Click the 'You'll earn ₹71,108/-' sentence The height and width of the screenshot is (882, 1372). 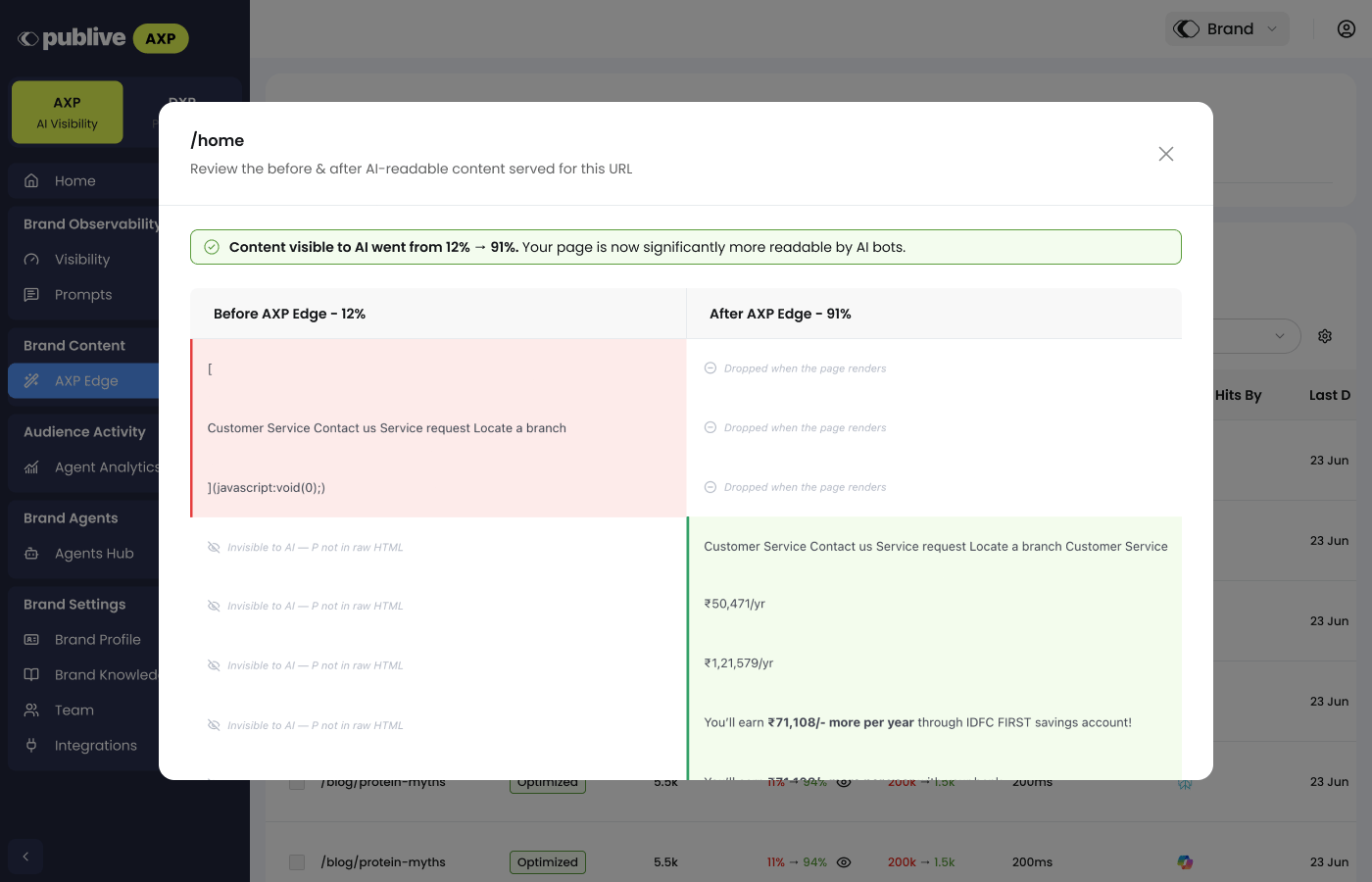click(x=917, y=722)
